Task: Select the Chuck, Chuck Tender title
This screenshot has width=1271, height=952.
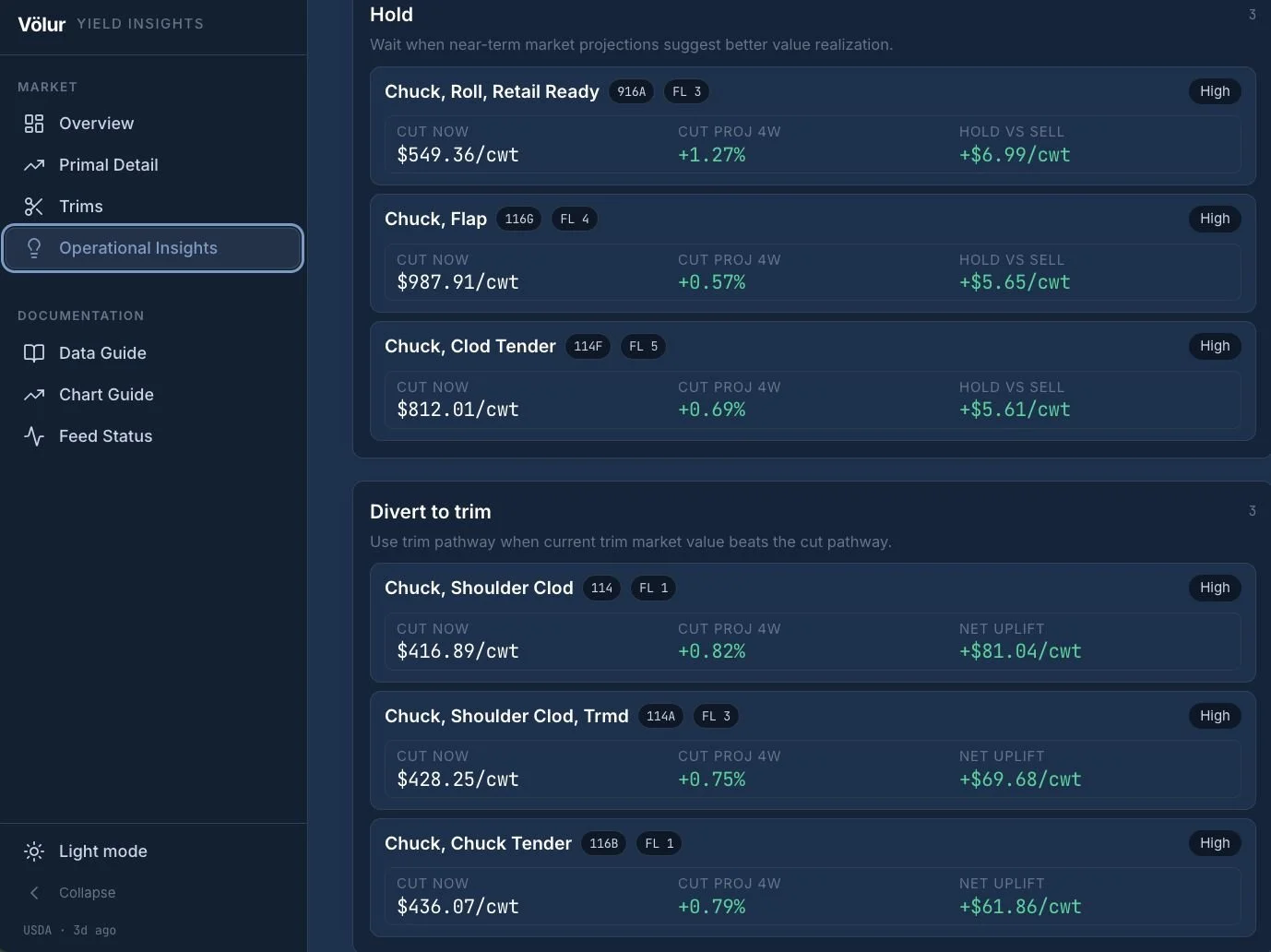Action: (478, 843)
